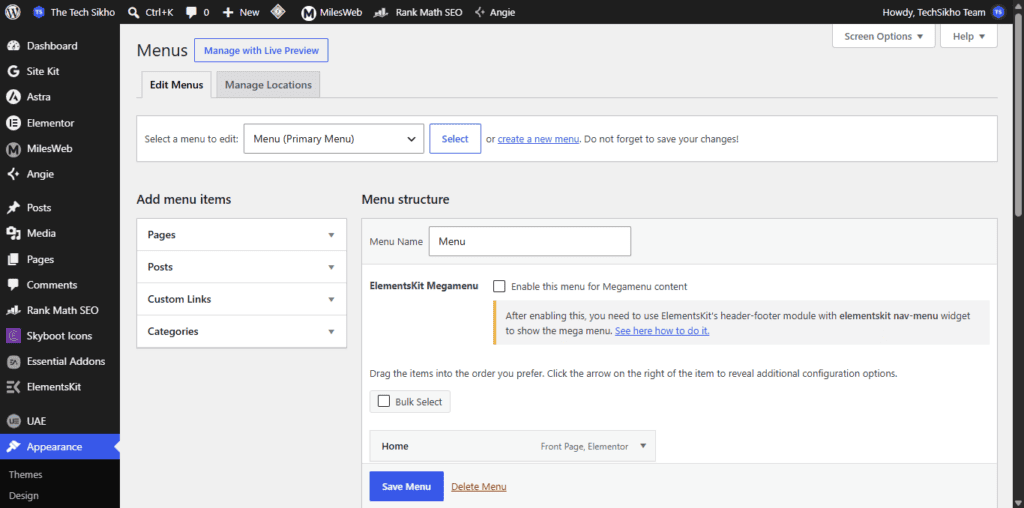Screen dimensions: 1024x508
Task: Click the Essential Addons icon
Action: (x=13, y=361)
